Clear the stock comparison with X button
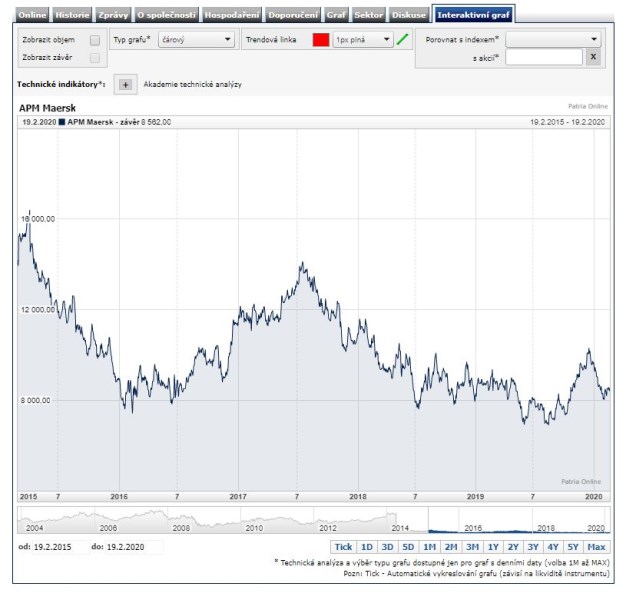This screenshot has width=626, height=600. pos(593,58)
